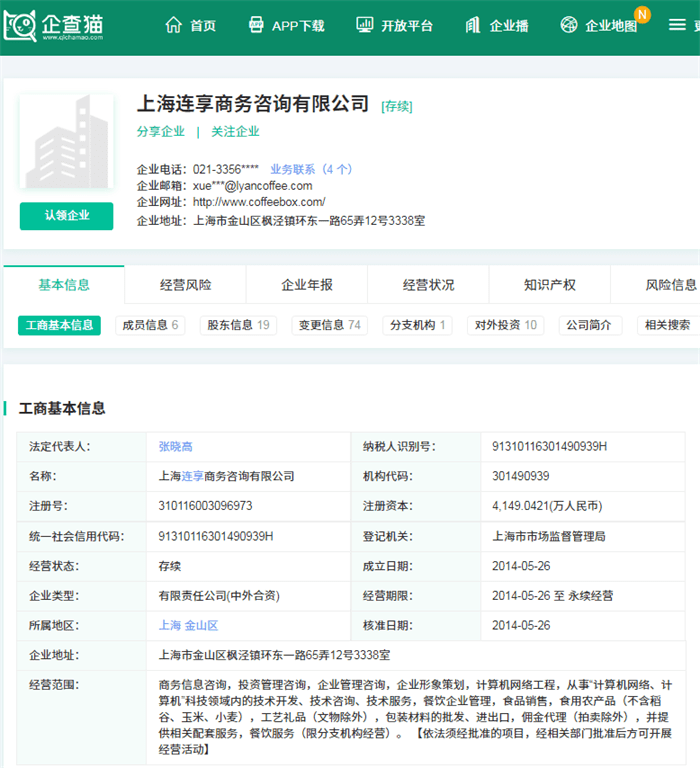
Task: Go to 首页 in navigation
Action: click(203, 25)
